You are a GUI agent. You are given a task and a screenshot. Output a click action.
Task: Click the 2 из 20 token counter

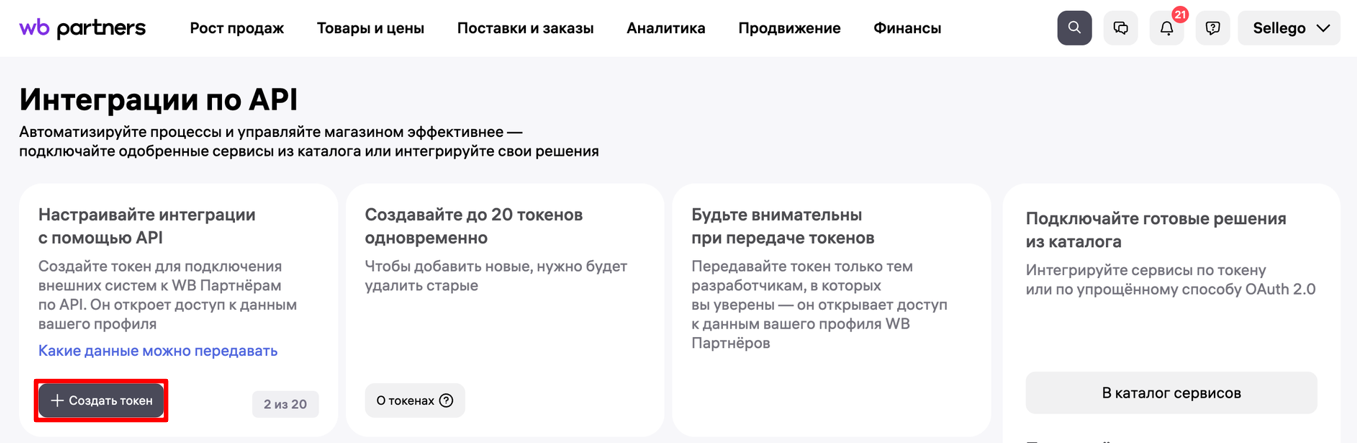(285, 404)
